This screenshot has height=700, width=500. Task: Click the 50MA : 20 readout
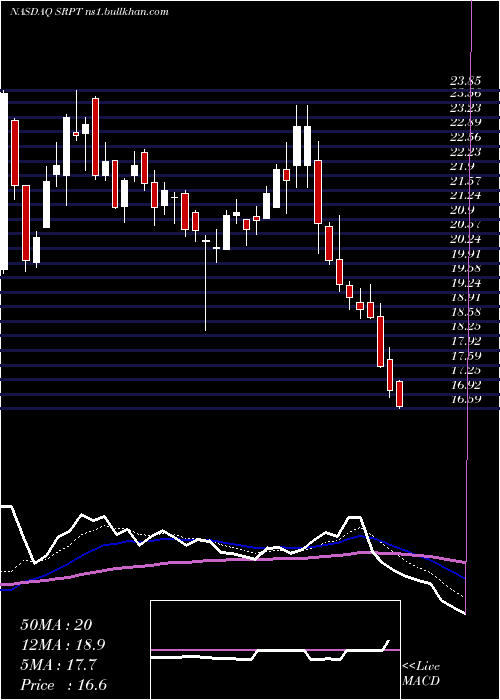click(56, 625)
